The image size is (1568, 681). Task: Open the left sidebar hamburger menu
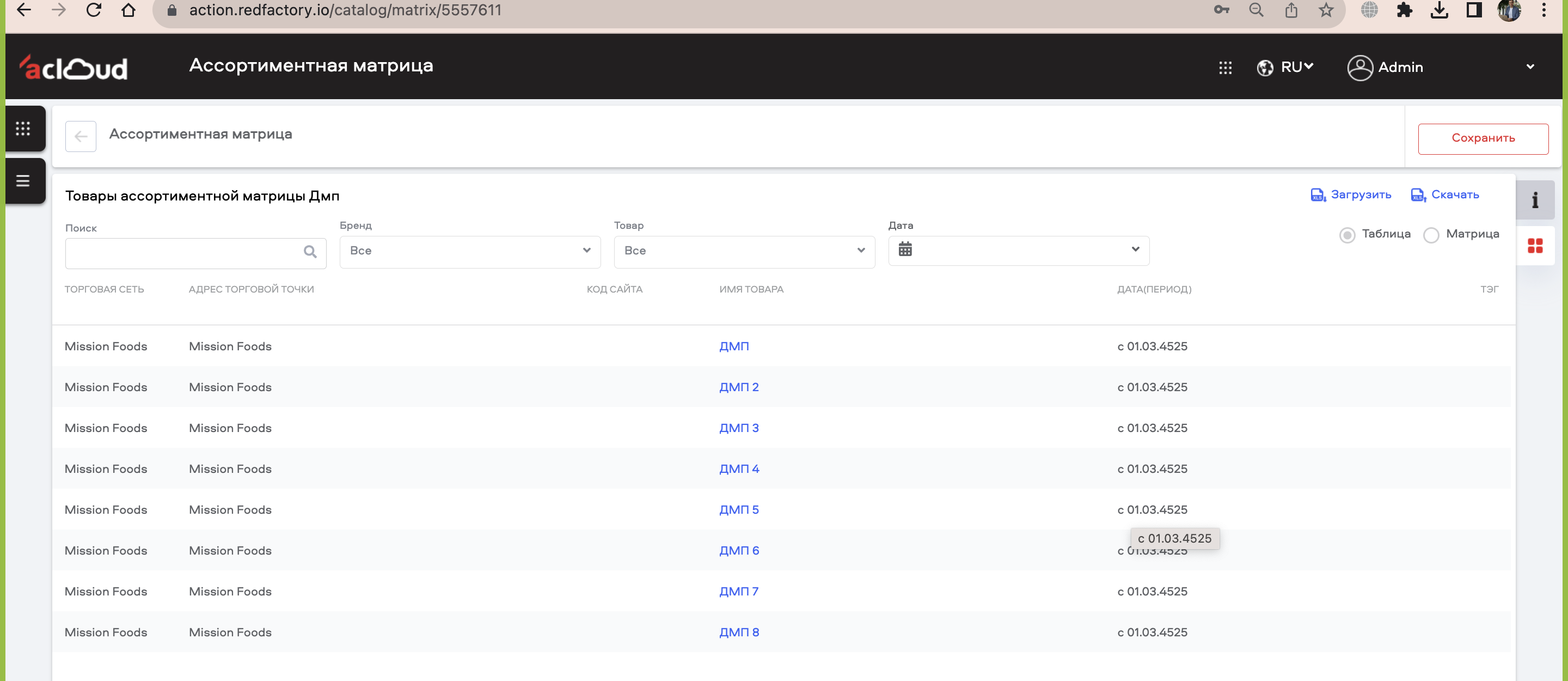(x=23, y=181)
